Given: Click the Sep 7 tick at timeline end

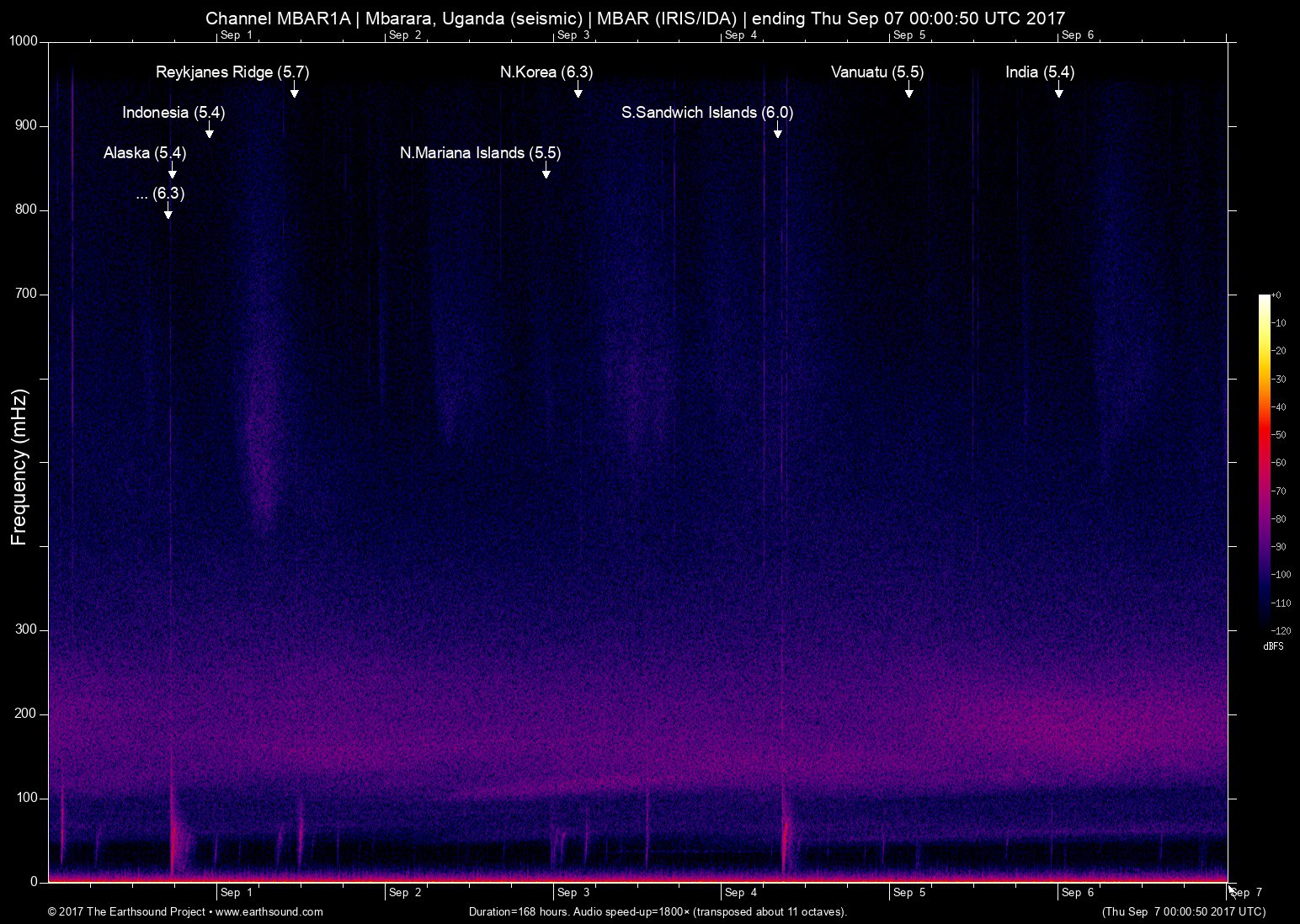Looking at the screenshot, I should click(1246, 894).
